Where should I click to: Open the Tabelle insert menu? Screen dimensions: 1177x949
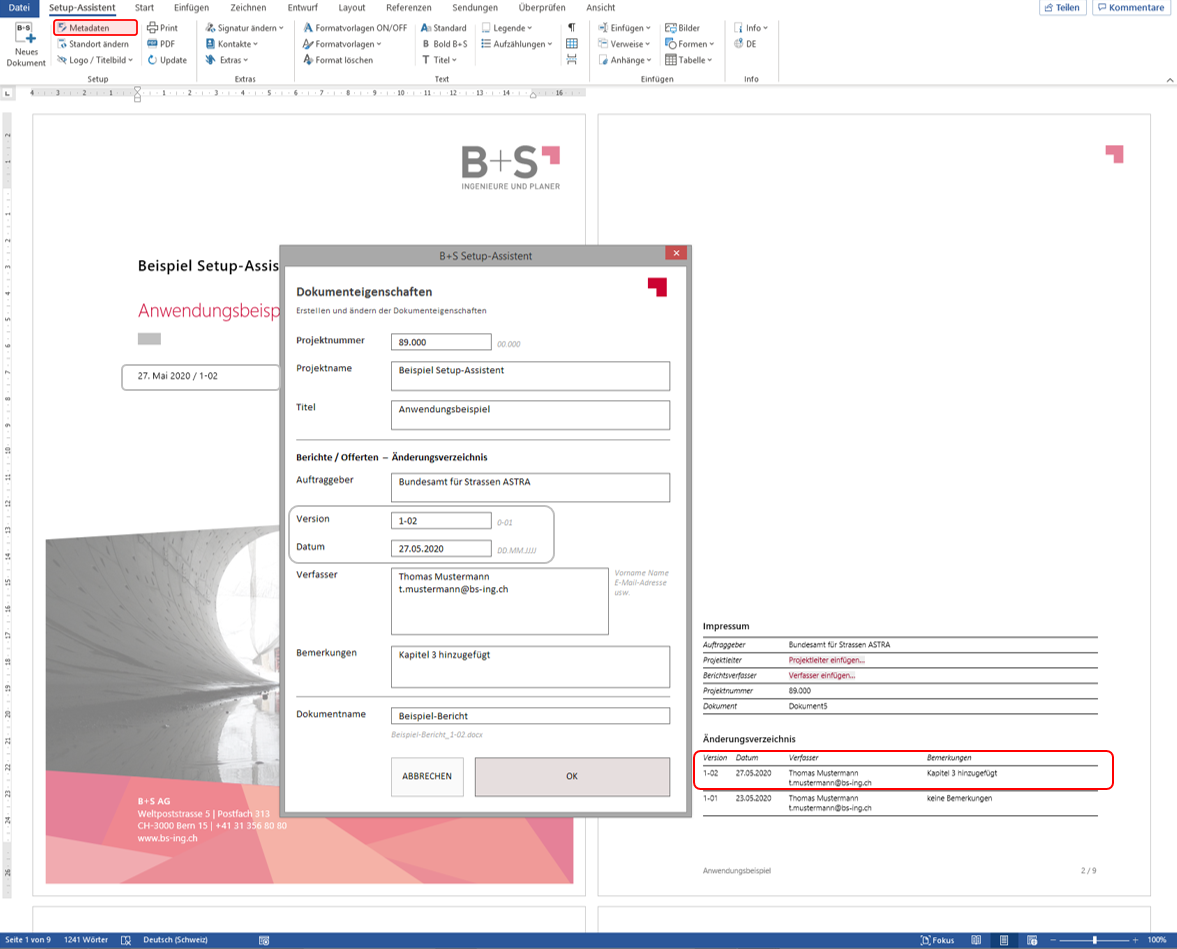[x=688, y=60]
